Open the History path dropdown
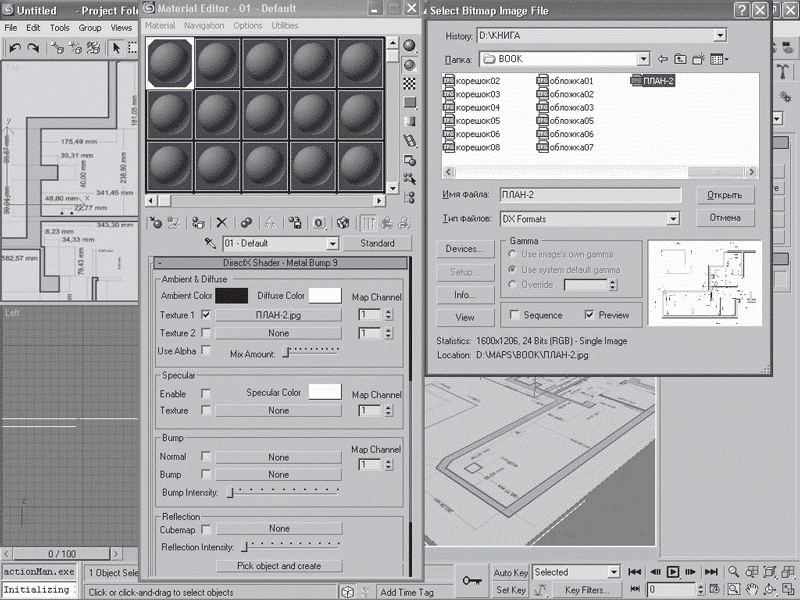 pos(720,36)
